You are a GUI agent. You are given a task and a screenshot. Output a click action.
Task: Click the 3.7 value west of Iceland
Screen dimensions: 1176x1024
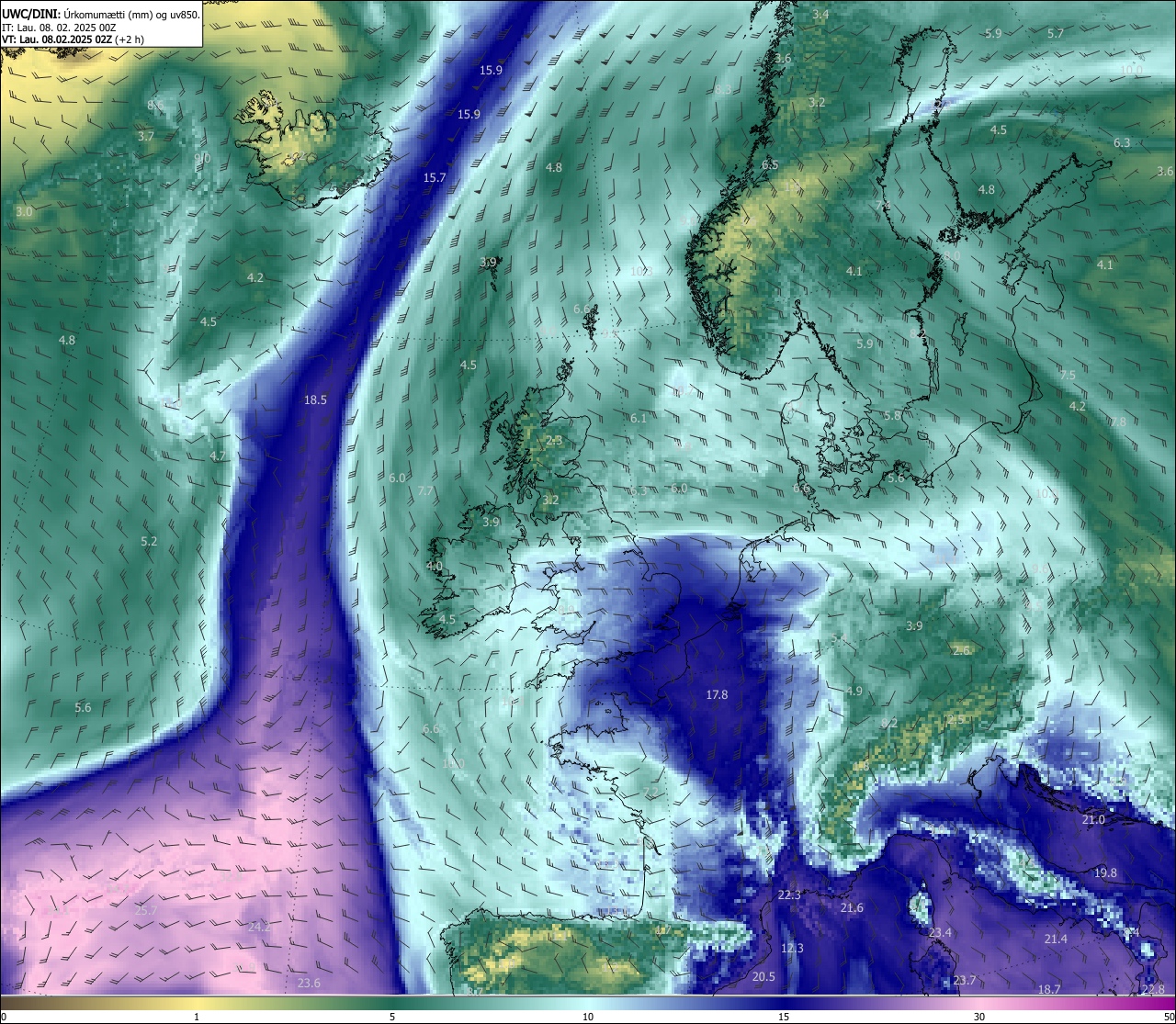pos(146,136)
